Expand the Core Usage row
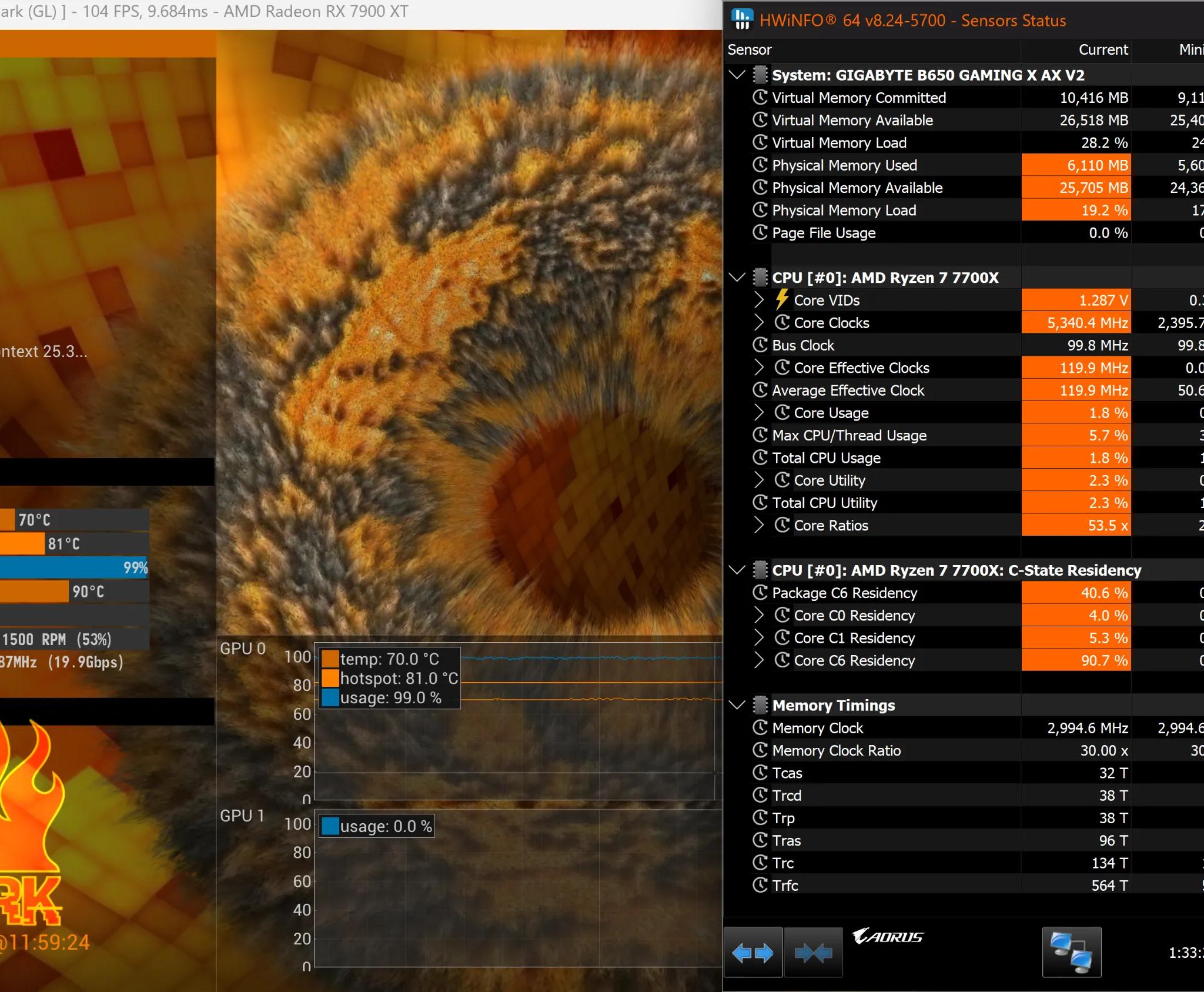1204x992 pixels. (759, 413)
